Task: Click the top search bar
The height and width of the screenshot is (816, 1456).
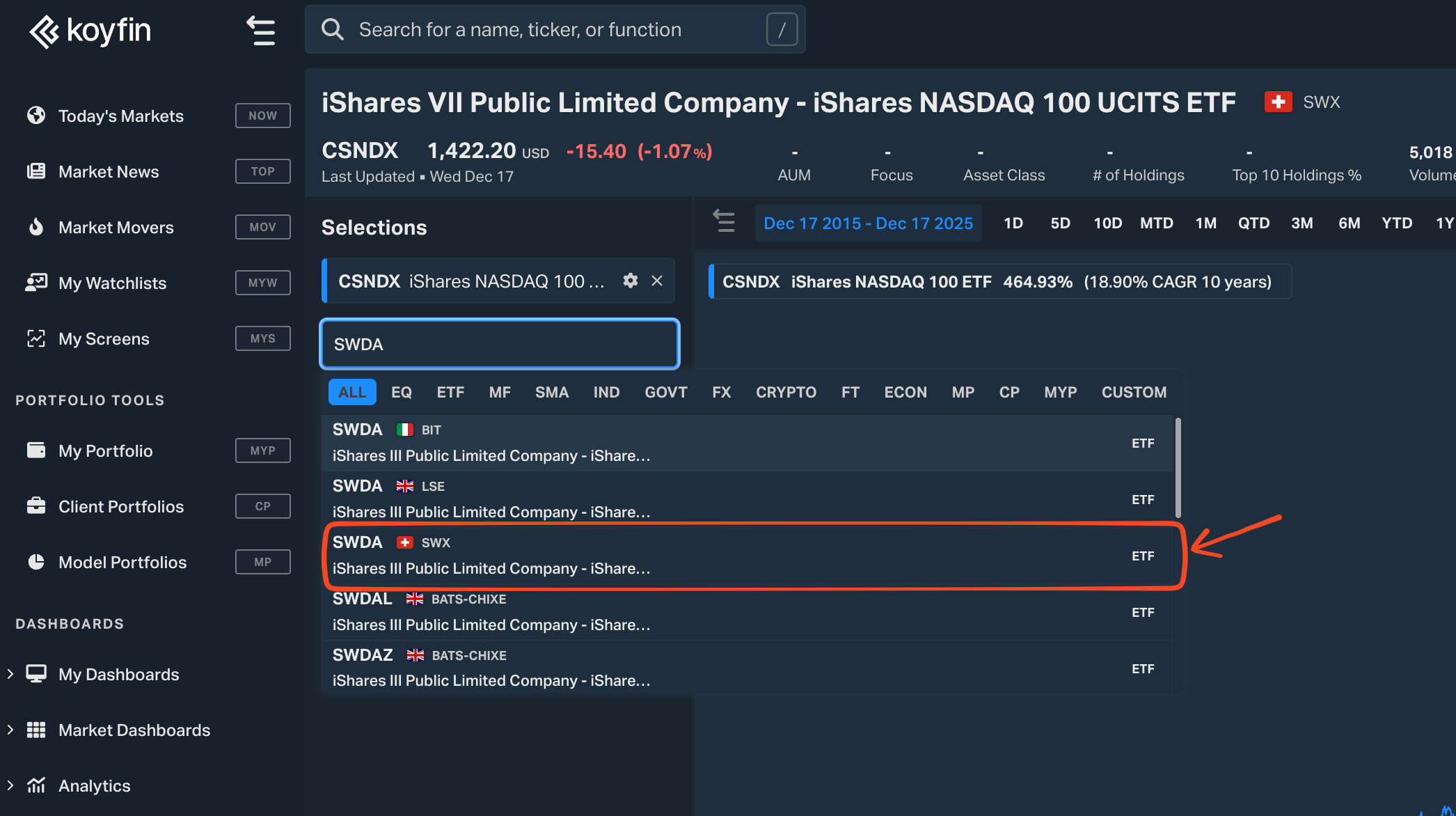Action: [x=555, y=29]
